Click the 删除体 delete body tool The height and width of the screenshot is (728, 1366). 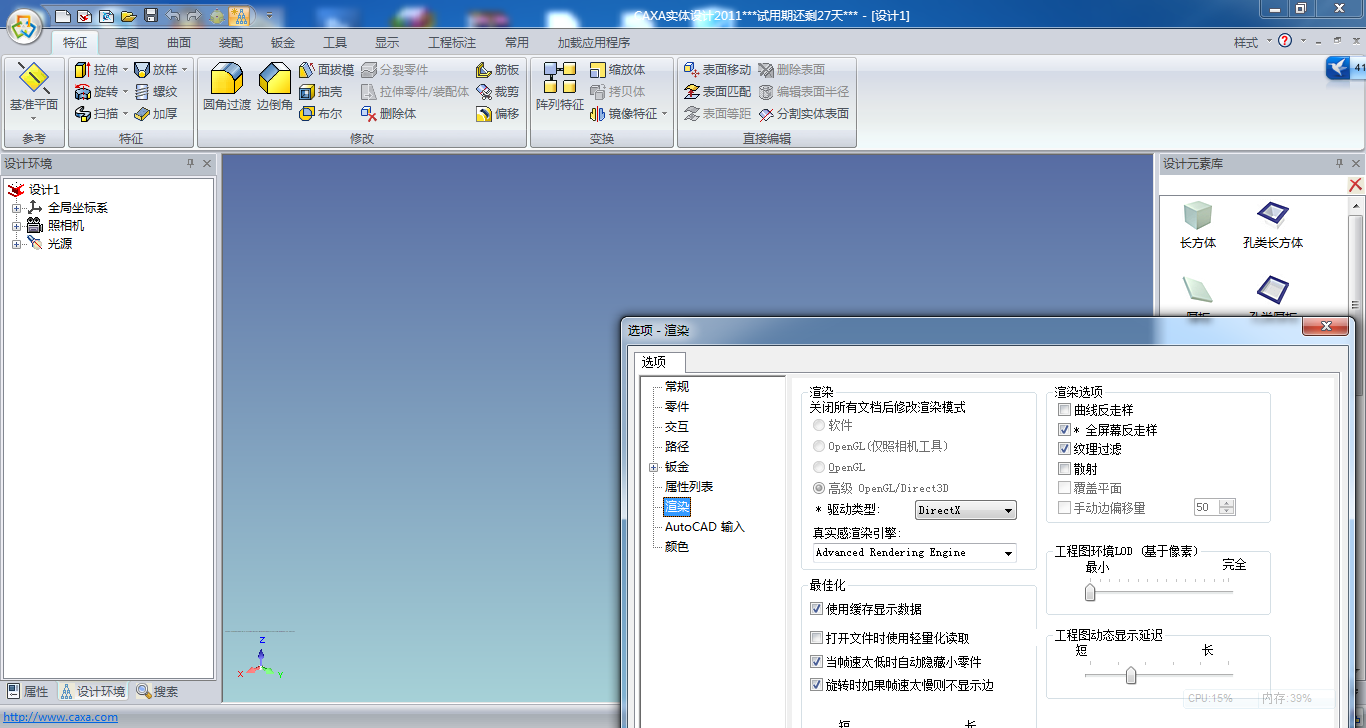click(x=389, y=114)
